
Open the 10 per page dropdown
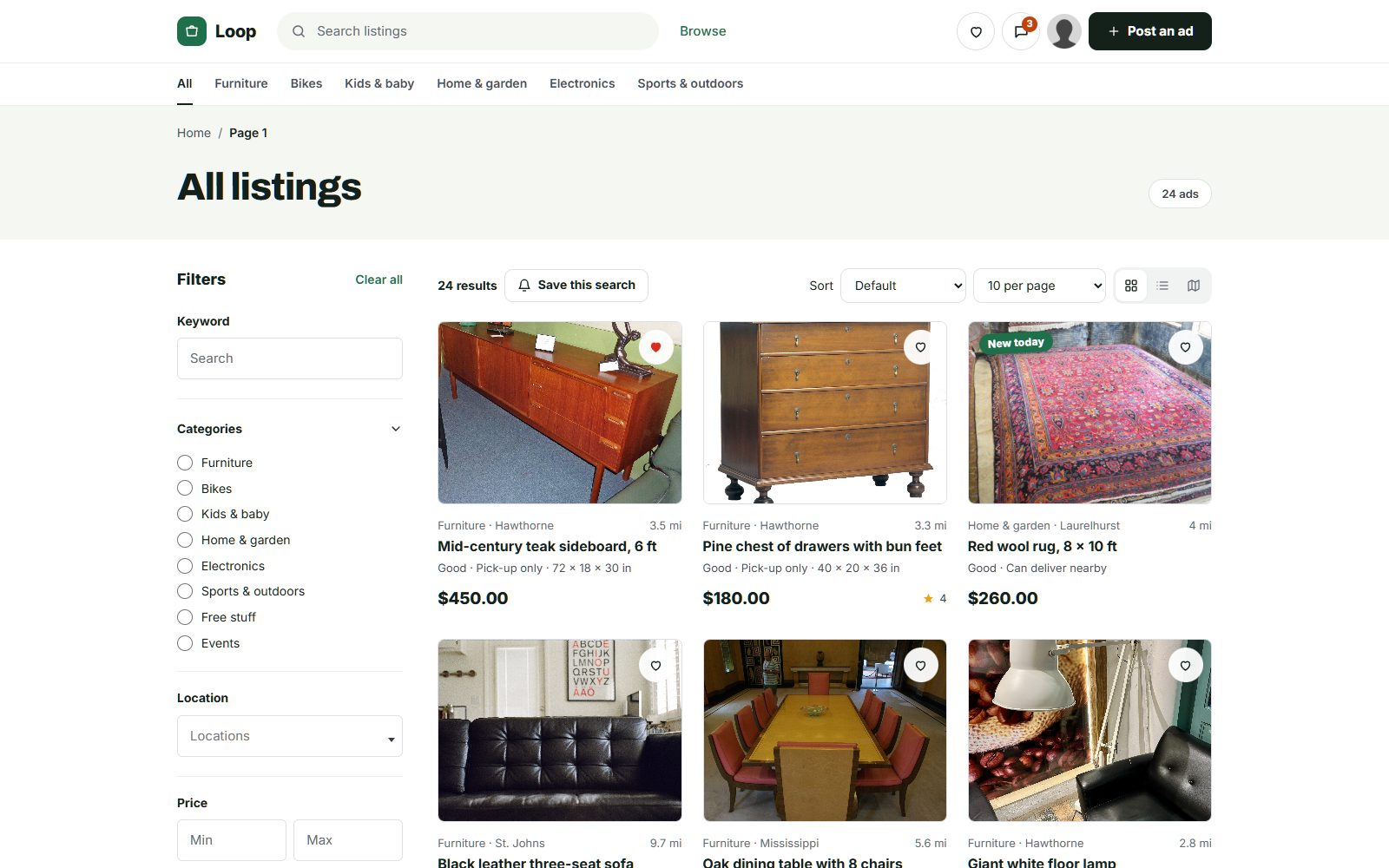(1039, 286)
